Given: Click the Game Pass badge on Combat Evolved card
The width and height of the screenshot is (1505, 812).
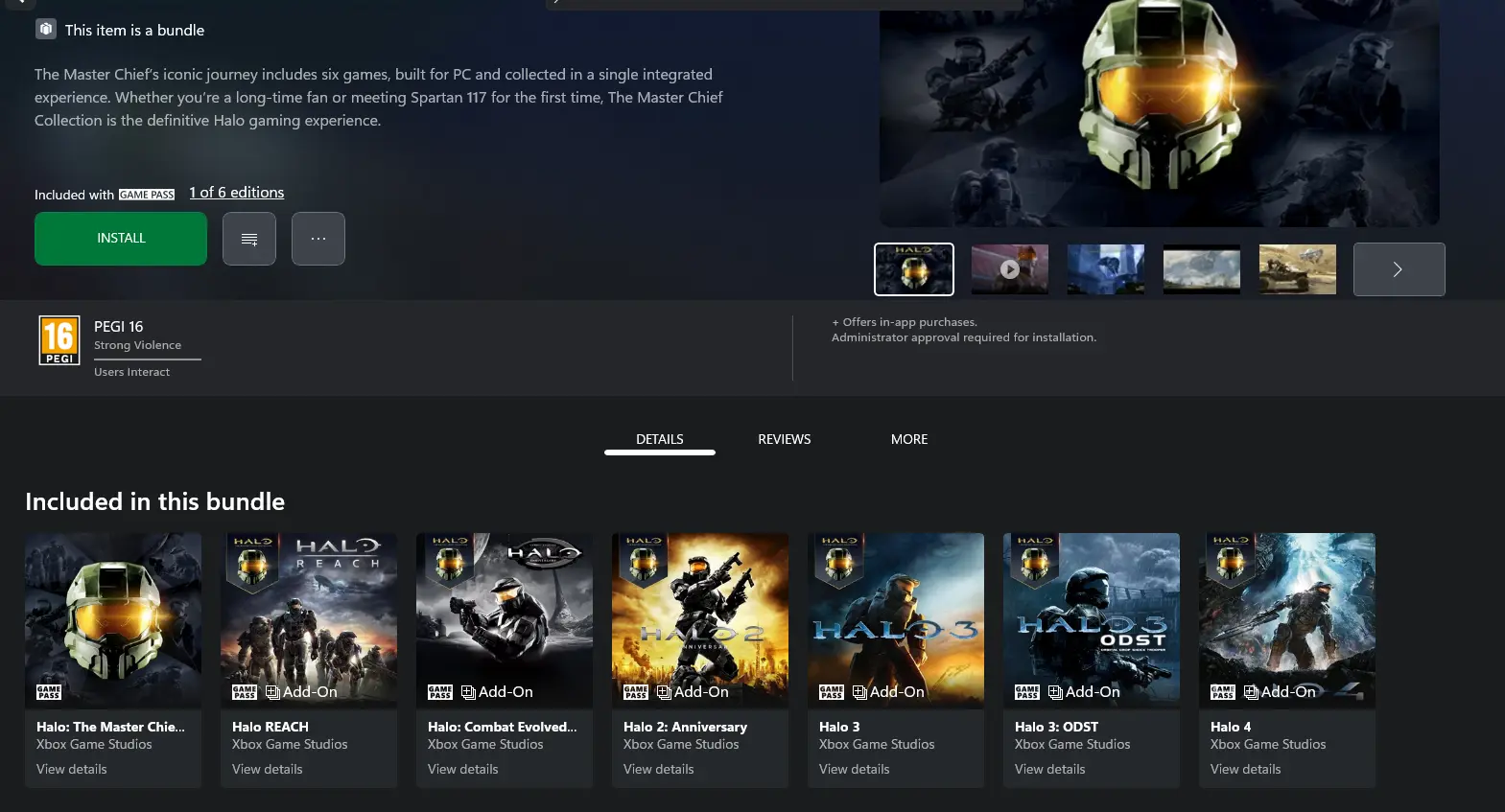Looking at the screenshot, I should [440, 692].
